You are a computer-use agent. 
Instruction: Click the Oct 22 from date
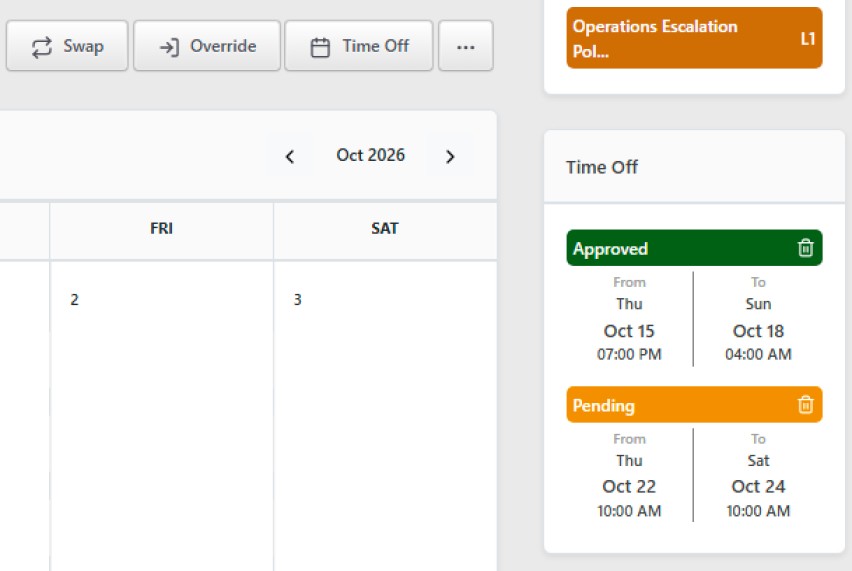coord(629,486)
